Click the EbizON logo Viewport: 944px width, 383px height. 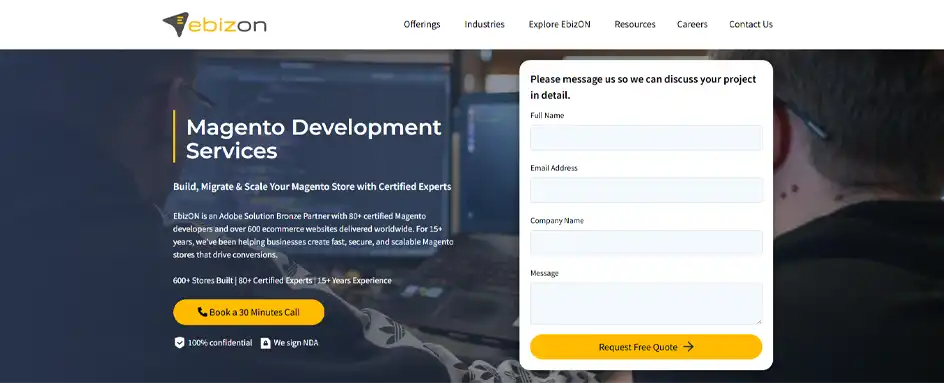214,25
